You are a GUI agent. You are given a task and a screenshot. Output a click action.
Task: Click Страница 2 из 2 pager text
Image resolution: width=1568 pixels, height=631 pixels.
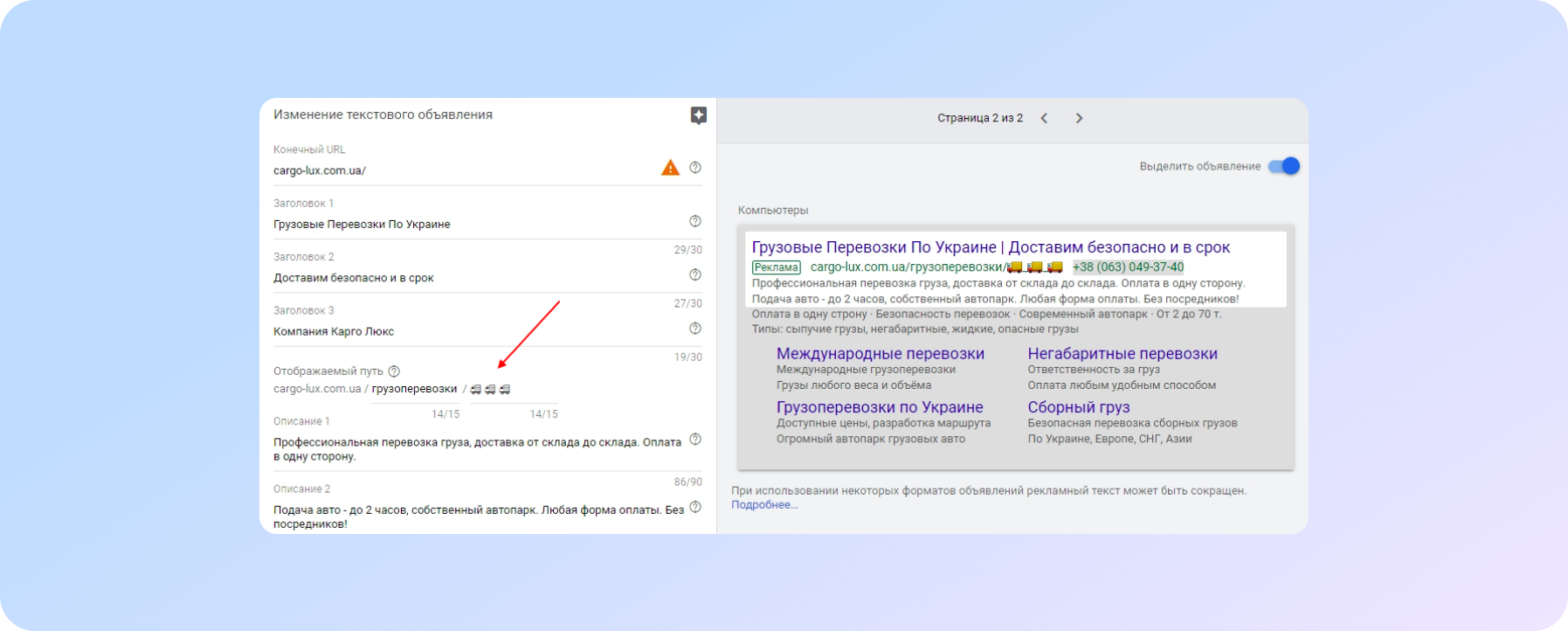(x=980, y=118)
